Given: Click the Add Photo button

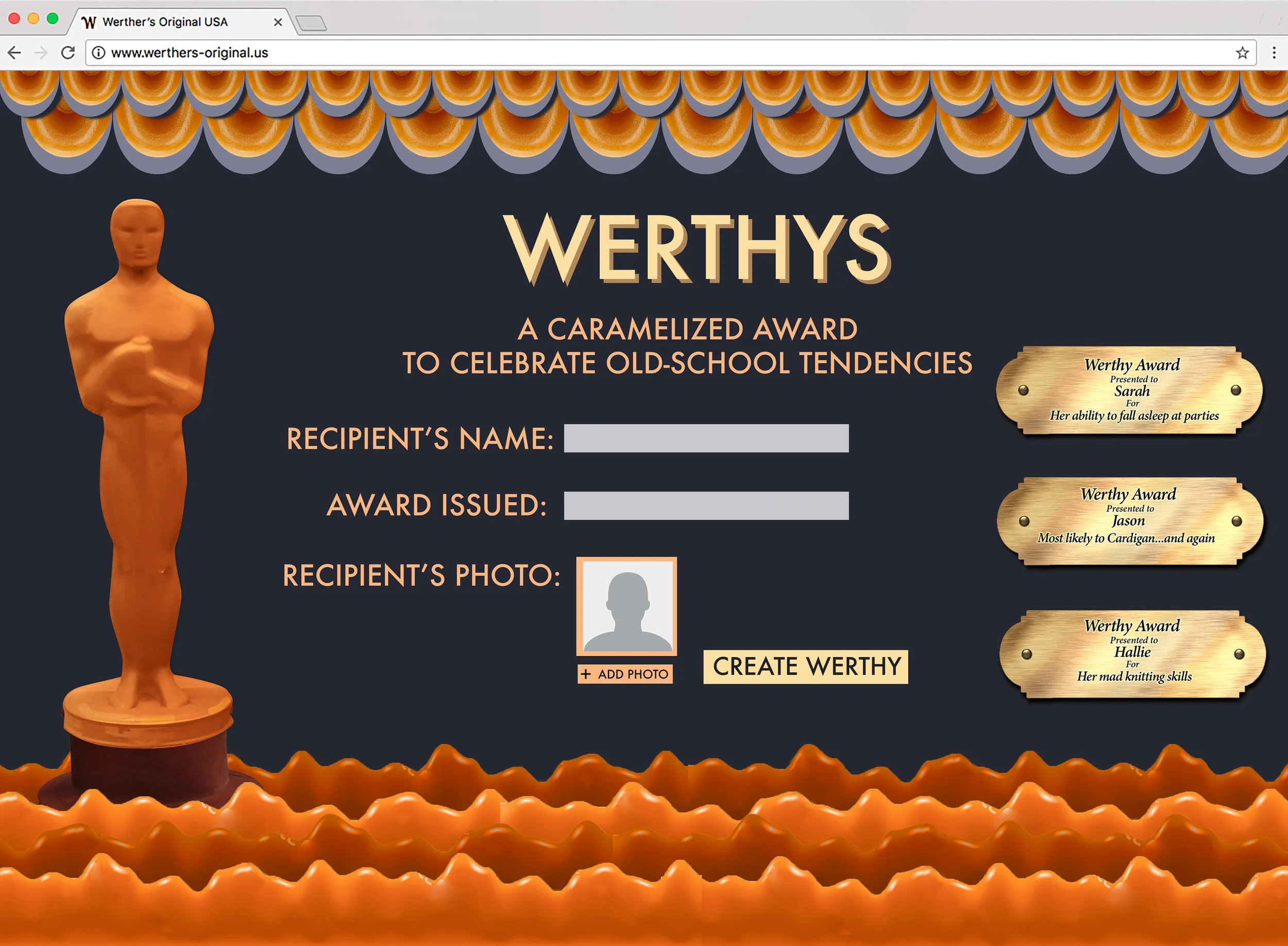Looking at the screenshot, I should click(625, 674).
